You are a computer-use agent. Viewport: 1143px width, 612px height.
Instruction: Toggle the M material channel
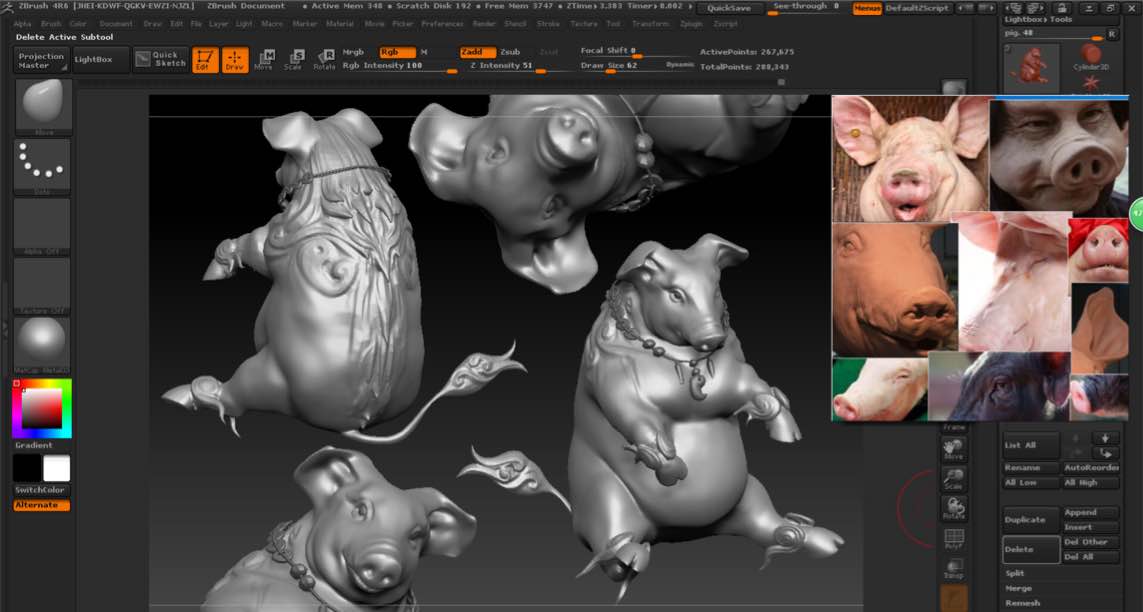click(x=424, y=52)
